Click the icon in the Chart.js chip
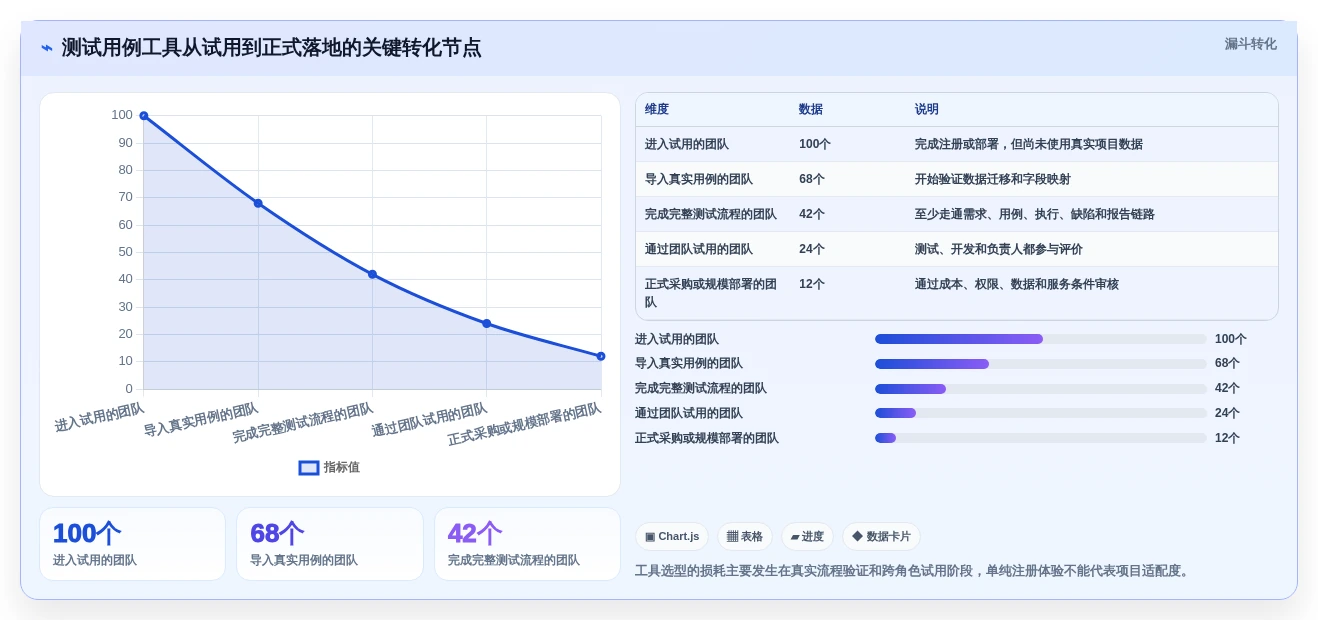 650,537
